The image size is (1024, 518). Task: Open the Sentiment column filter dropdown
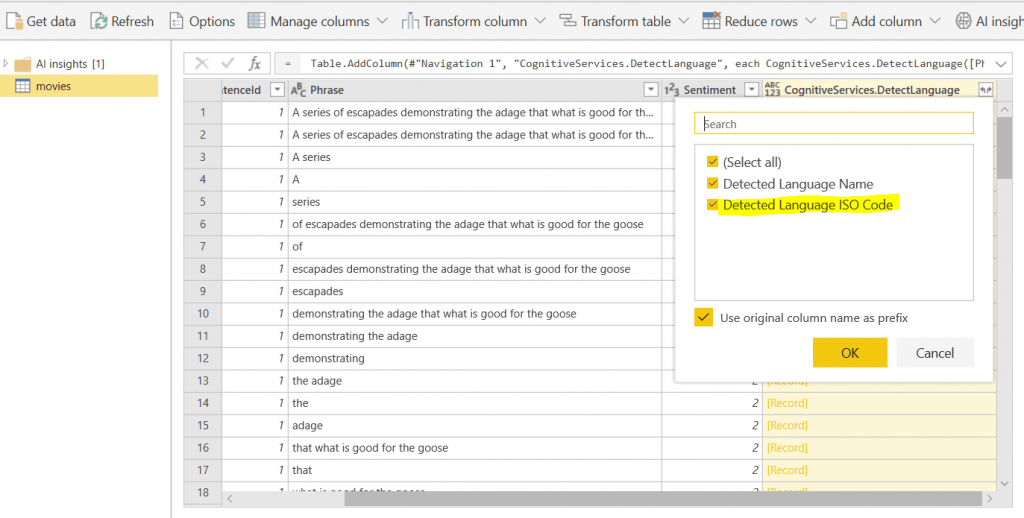[752, 90]
